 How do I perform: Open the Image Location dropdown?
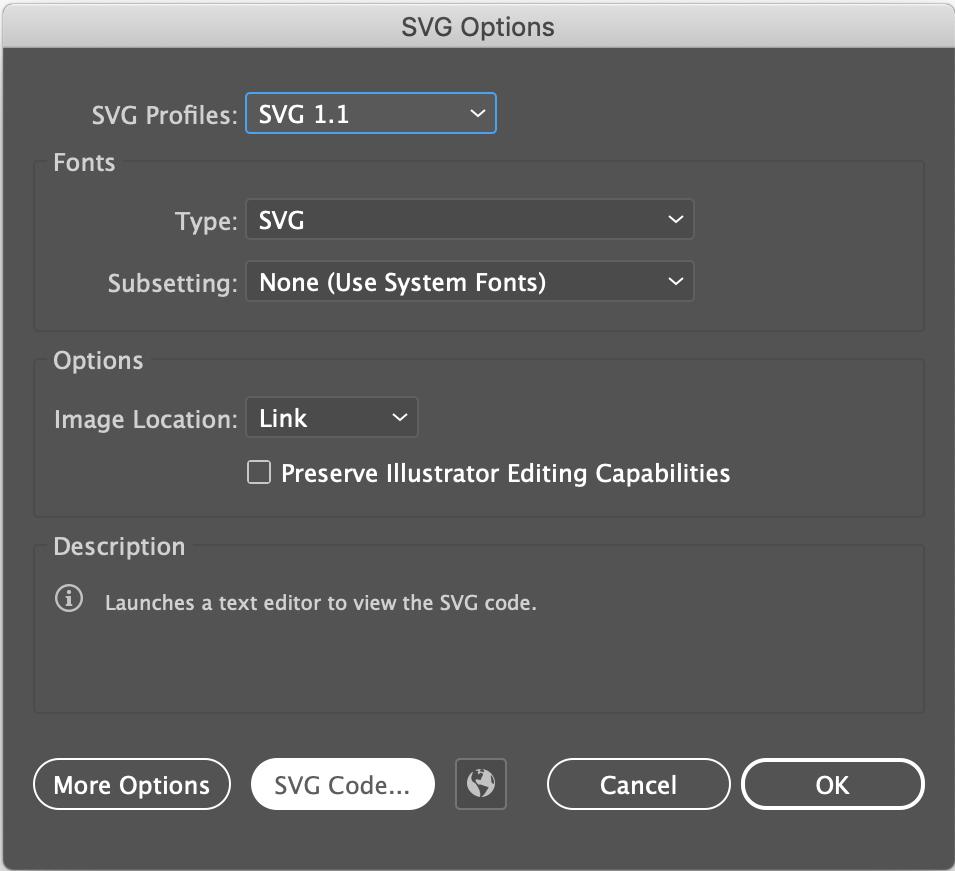(x=332, y=417)
